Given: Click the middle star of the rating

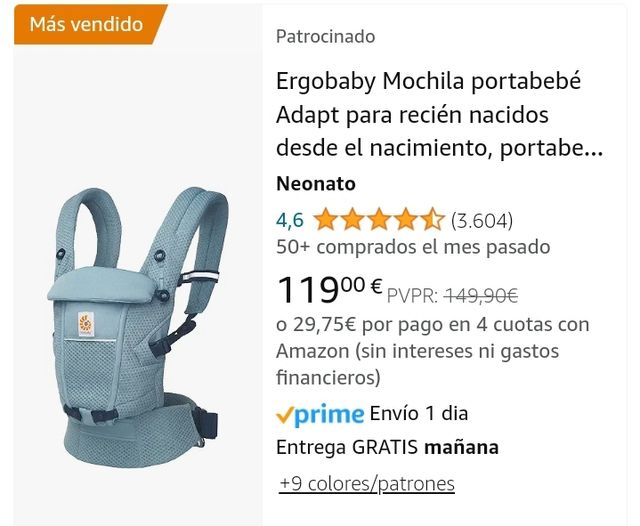Looking at the screenshot, I should (379, 220).
